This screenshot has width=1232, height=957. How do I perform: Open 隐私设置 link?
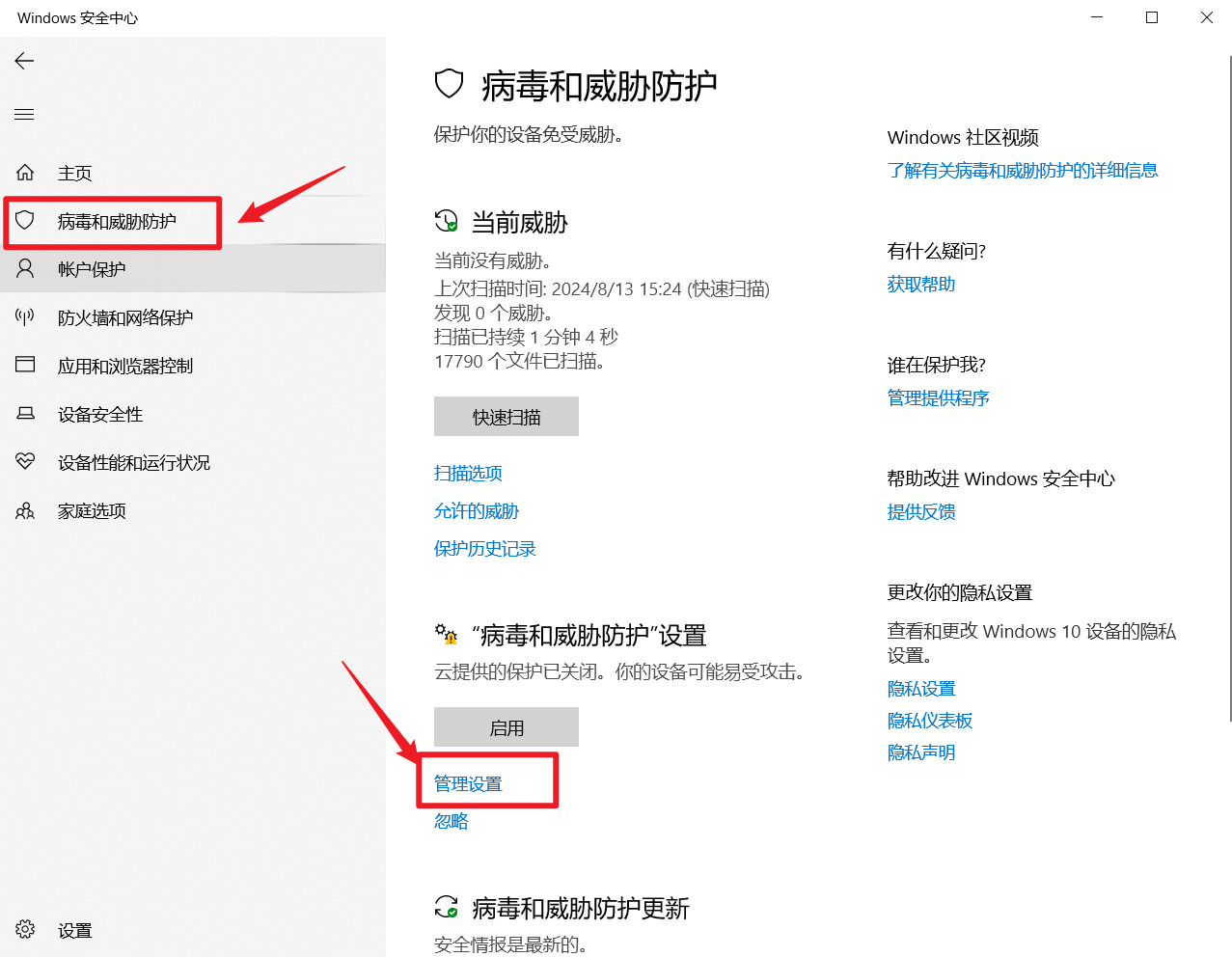point(921,688)
